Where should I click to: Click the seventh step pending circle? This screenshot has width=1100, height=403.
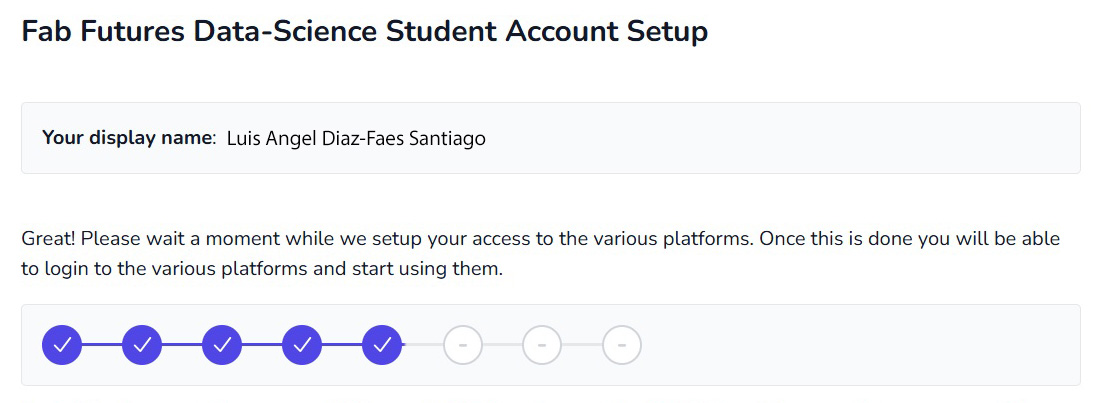click(x=542, y=345)
